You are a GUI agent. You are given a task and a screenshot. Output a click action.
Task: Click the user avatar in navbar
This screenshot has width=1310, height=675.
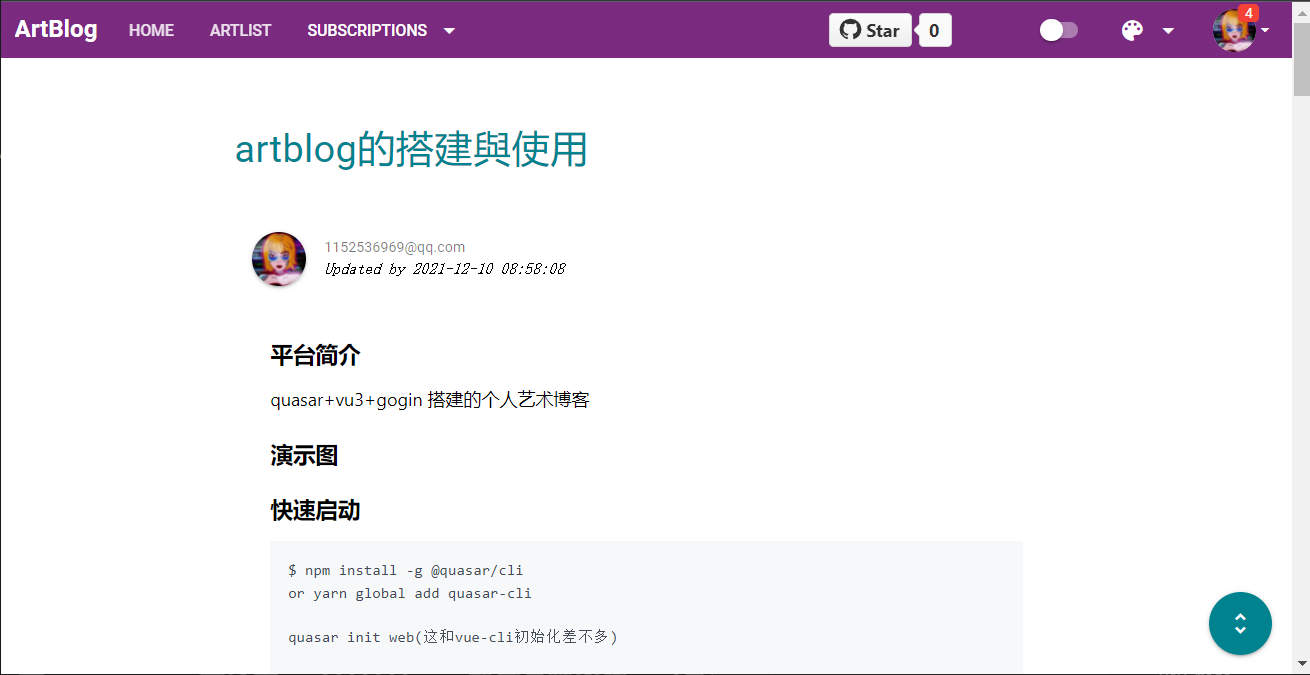click(x=1234, y=31)
